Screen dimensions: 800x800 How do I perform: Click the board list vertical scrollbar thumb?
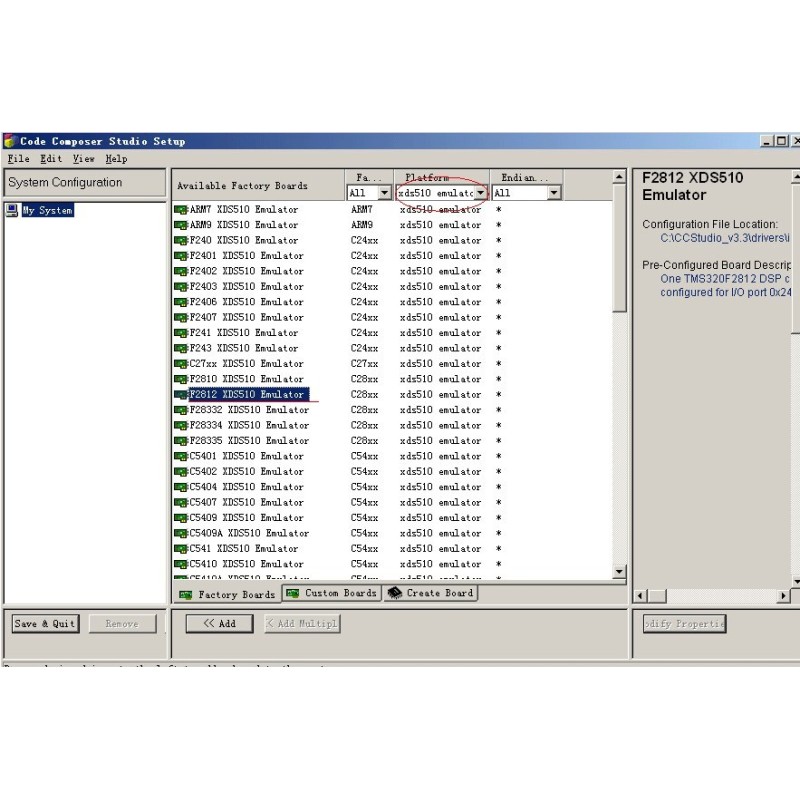point(619,247)
